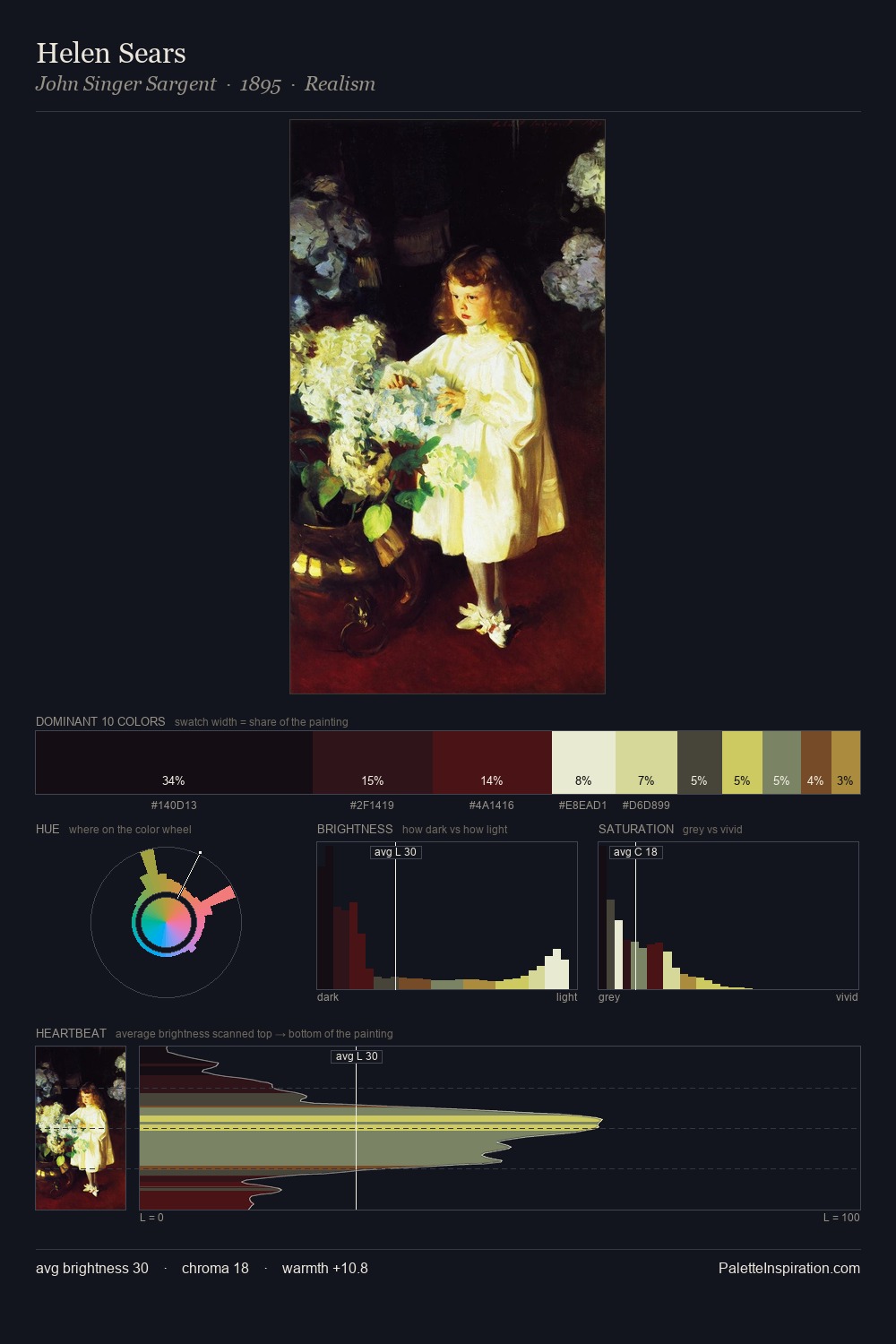The image size is (896, 1344).
Task: Click the brightness histogram chart
Action: coord(447,916)
